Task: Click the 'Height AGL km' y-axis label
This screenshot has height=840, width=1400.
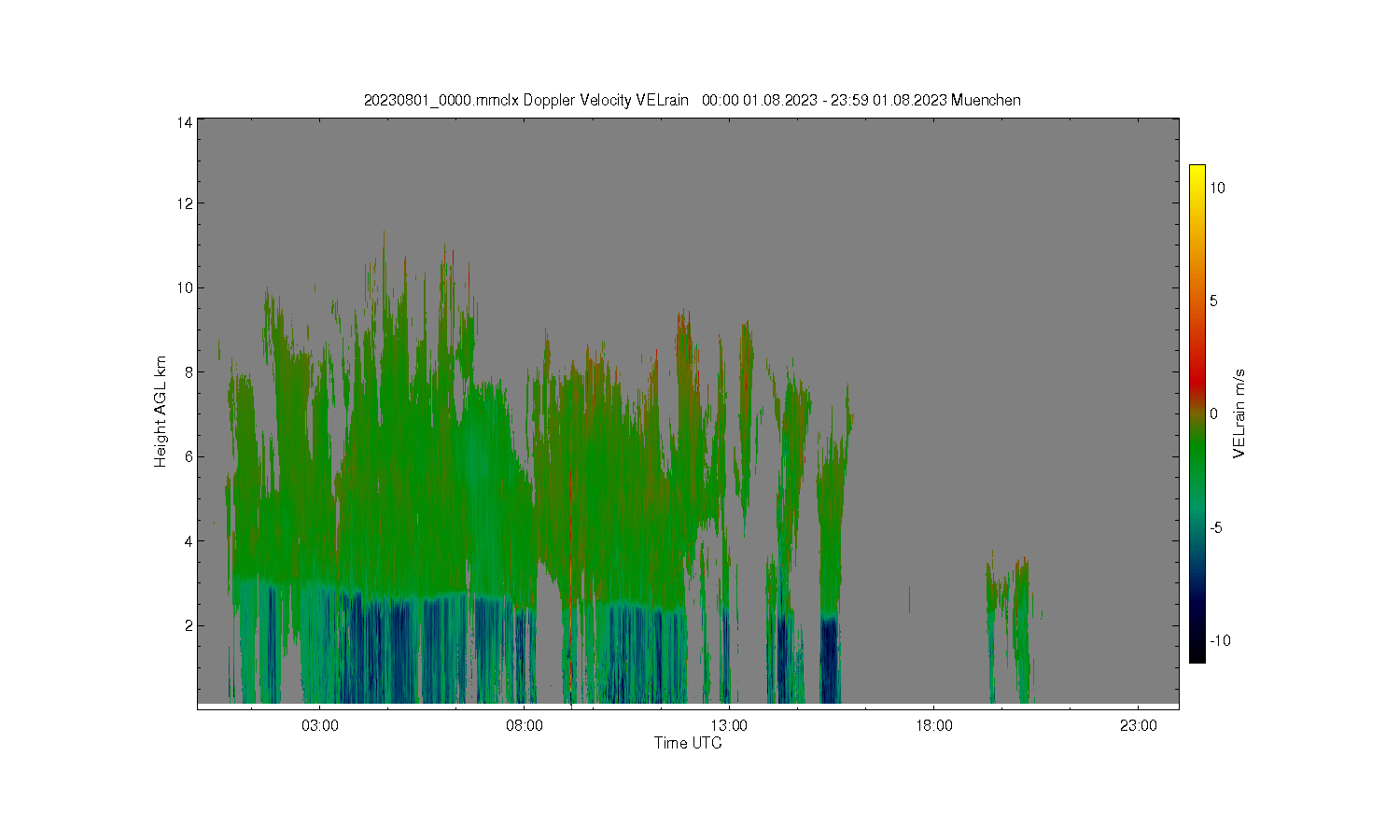Action: [x=160, y=412]
